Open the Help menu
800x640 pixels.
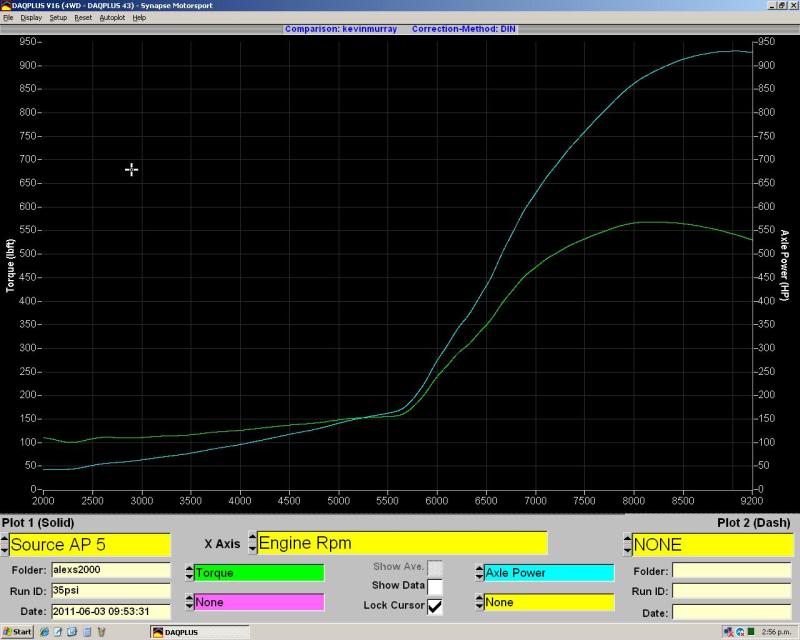[139, 17]
